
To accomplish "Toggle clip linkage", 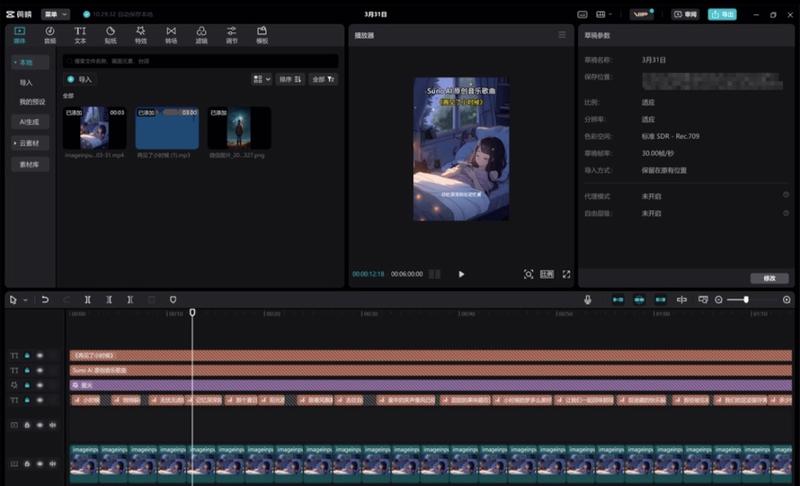I will (x=660, y=300).
